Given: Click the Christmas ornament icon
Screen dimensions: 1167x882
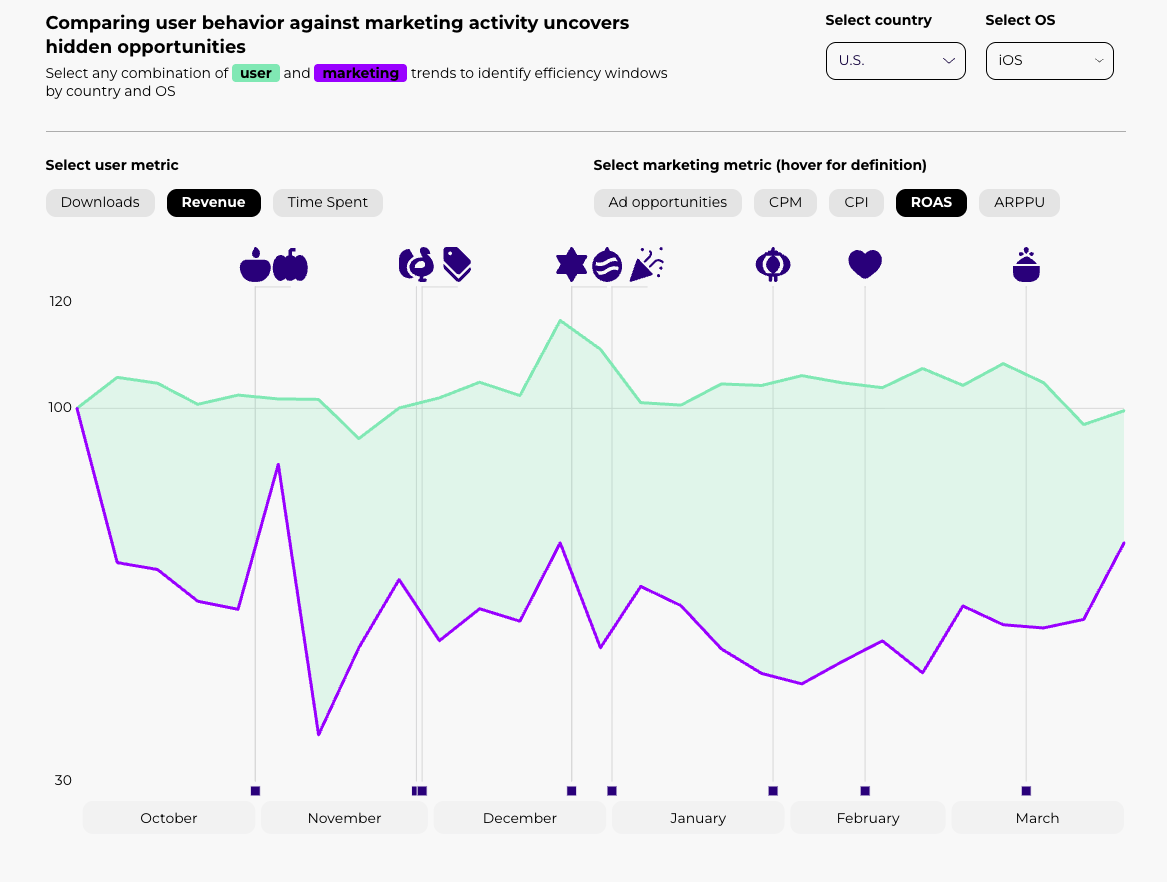Looking at the screenshot, I should (607, 265).
